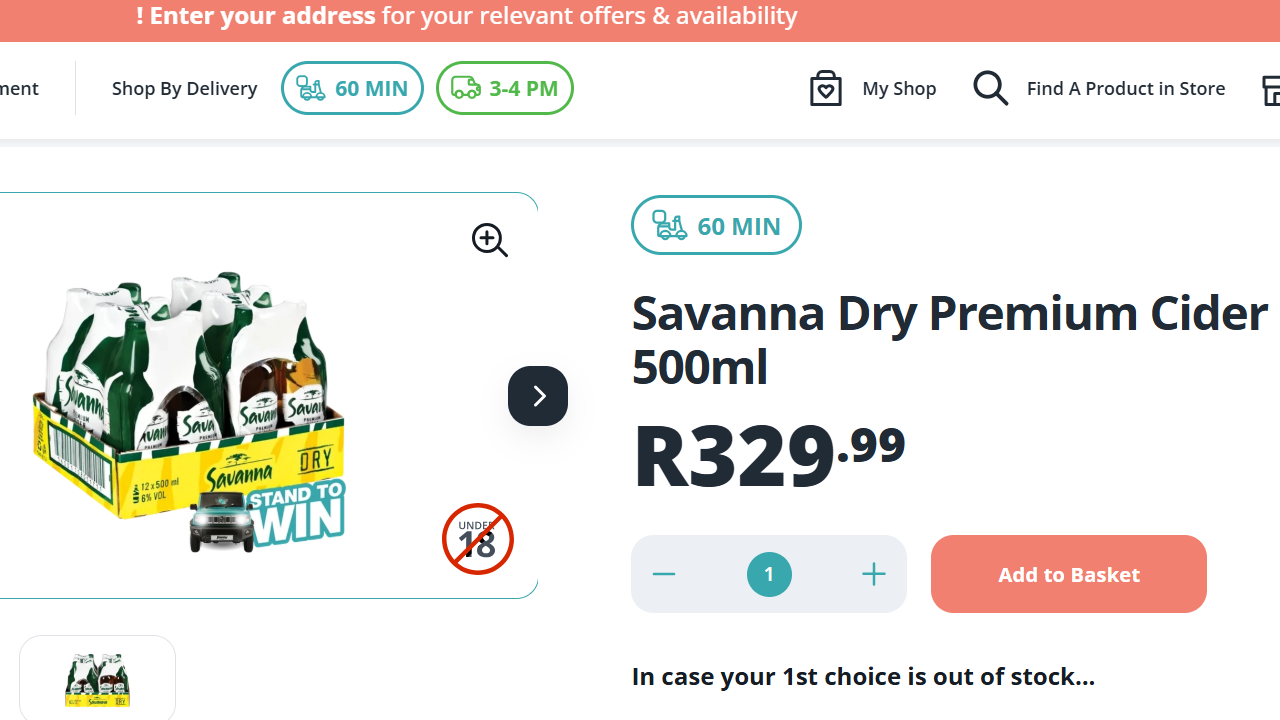Select the search icon for Find A Product
The height and width of the screenshot is (720, 1280).
tap(990, 88)
